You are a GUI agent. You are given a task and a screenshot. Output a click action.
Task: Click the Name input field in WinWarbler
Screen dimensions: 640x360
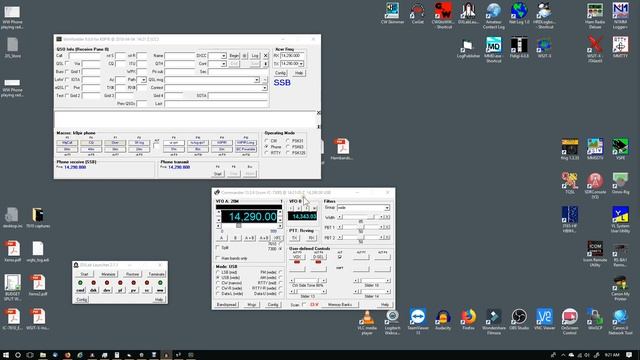click(x=180, y=56)
